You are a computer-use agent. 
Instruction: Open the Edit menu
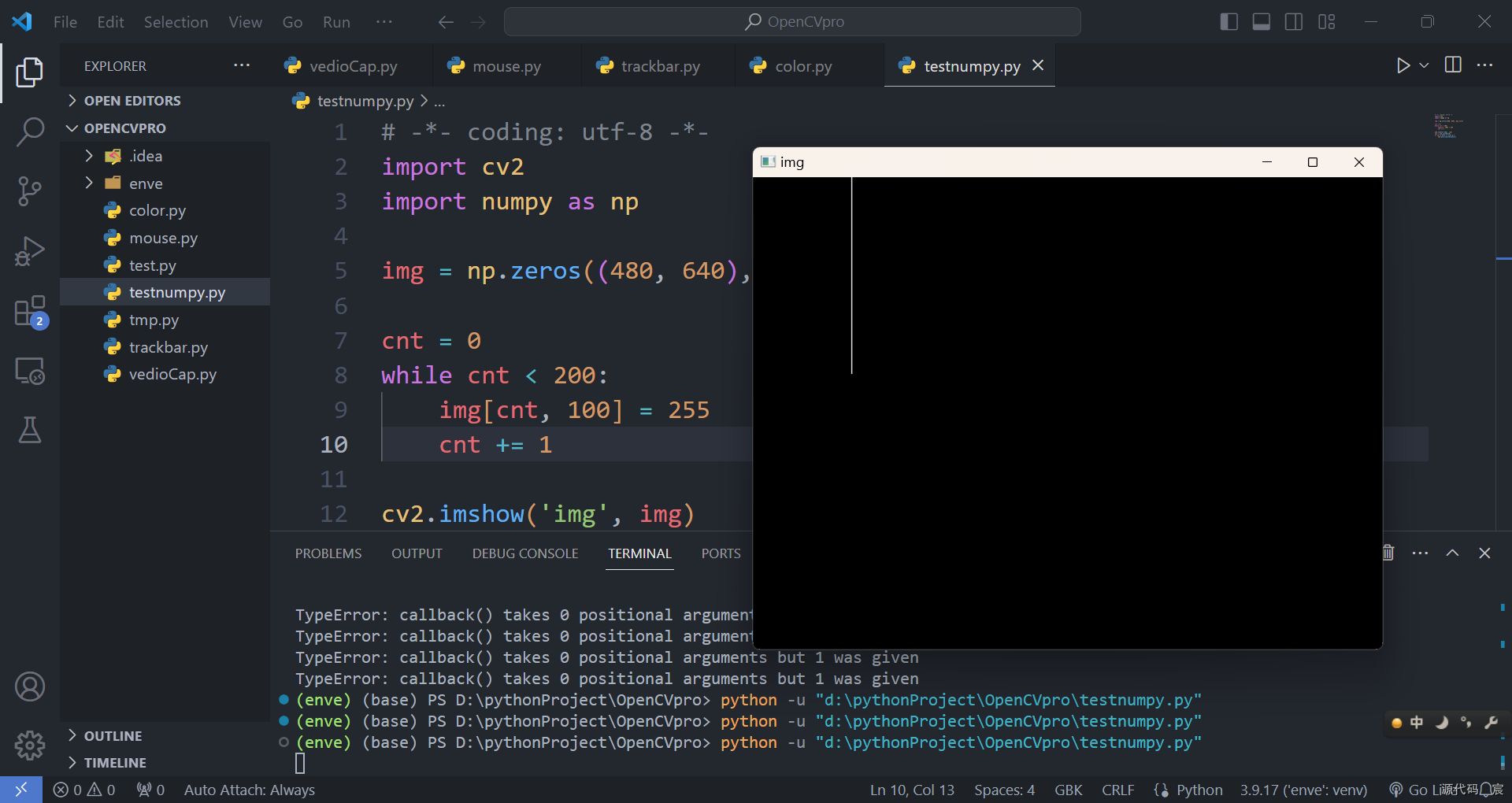pos(110,22)
